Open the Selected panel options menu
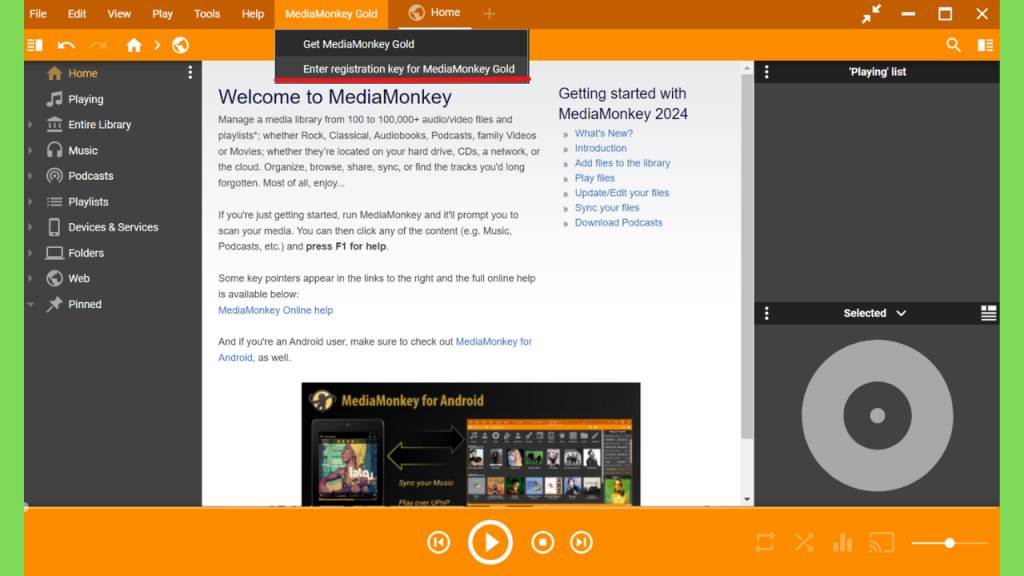1024x576 pixels. [x=767, y=313]
